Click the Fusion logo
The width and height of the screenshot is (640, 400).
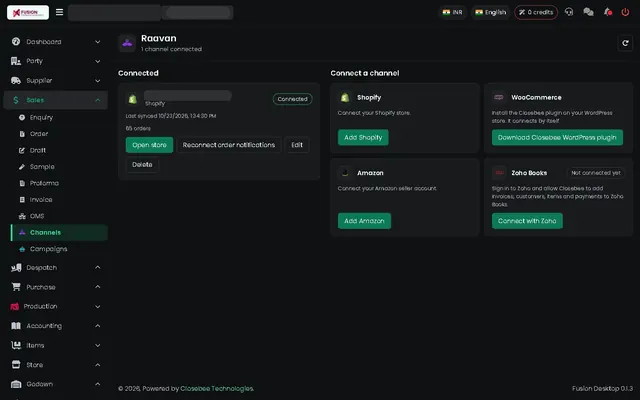(28, 12)
